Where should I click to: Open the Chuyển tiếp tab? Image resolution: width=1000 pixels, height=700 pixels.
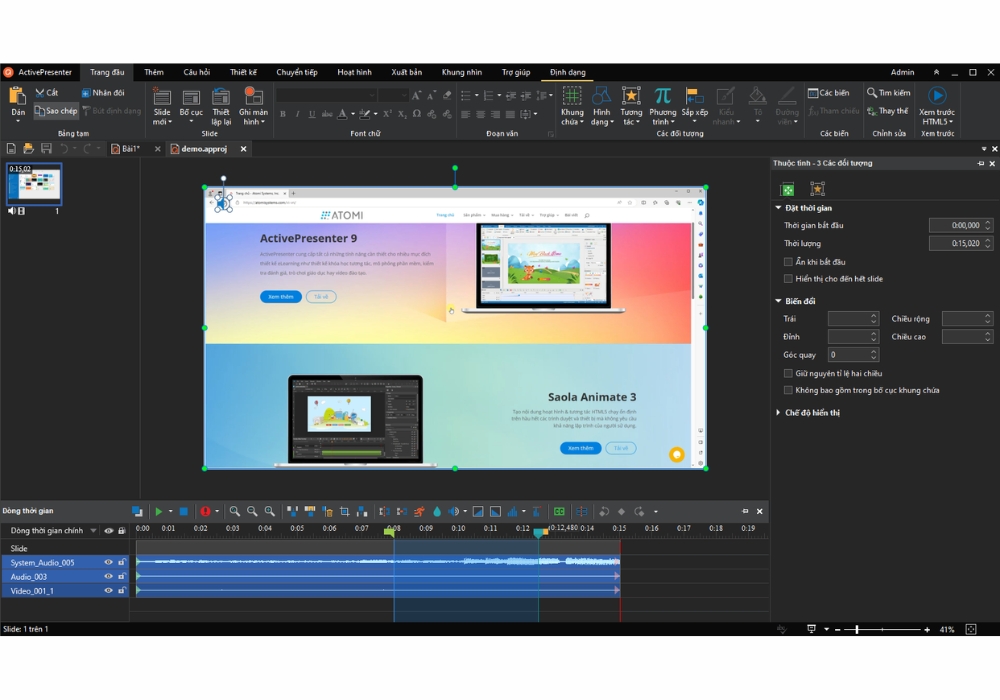point(297,72)
